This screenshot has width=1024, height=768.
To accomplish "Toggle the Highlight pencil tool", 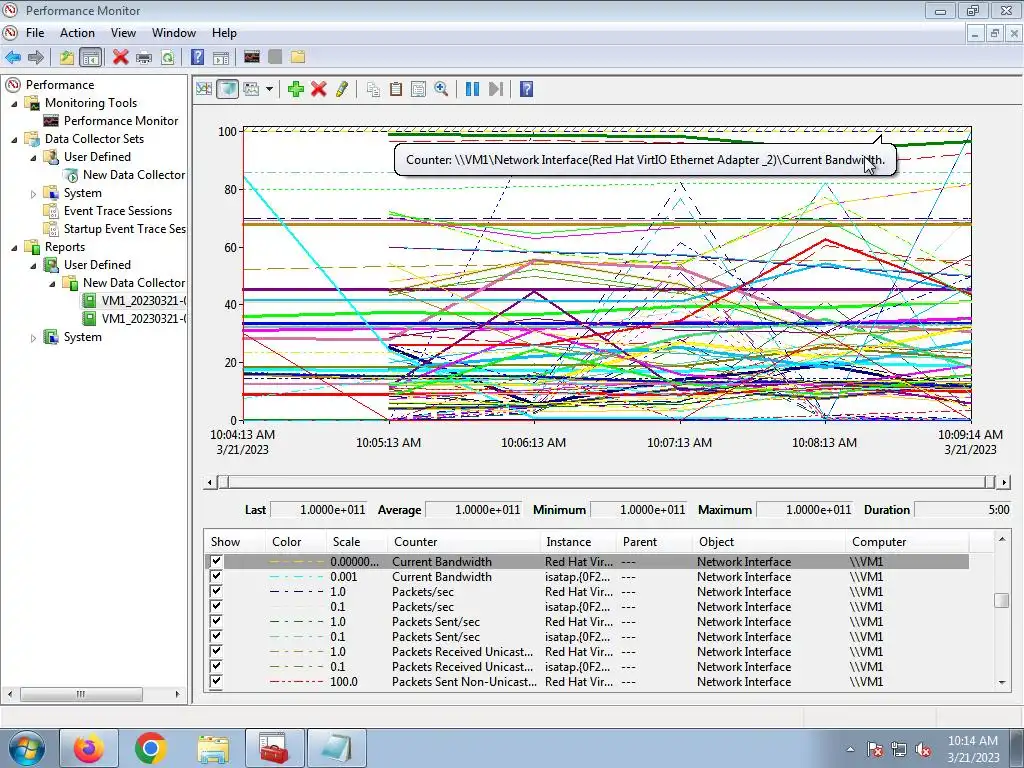I will coord(342,89).
